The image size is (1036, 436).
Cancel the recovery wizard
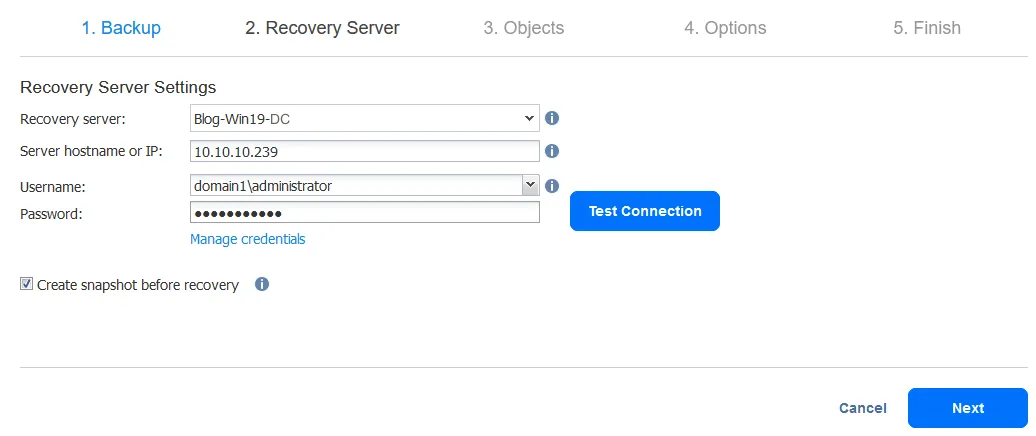(862, 408)
